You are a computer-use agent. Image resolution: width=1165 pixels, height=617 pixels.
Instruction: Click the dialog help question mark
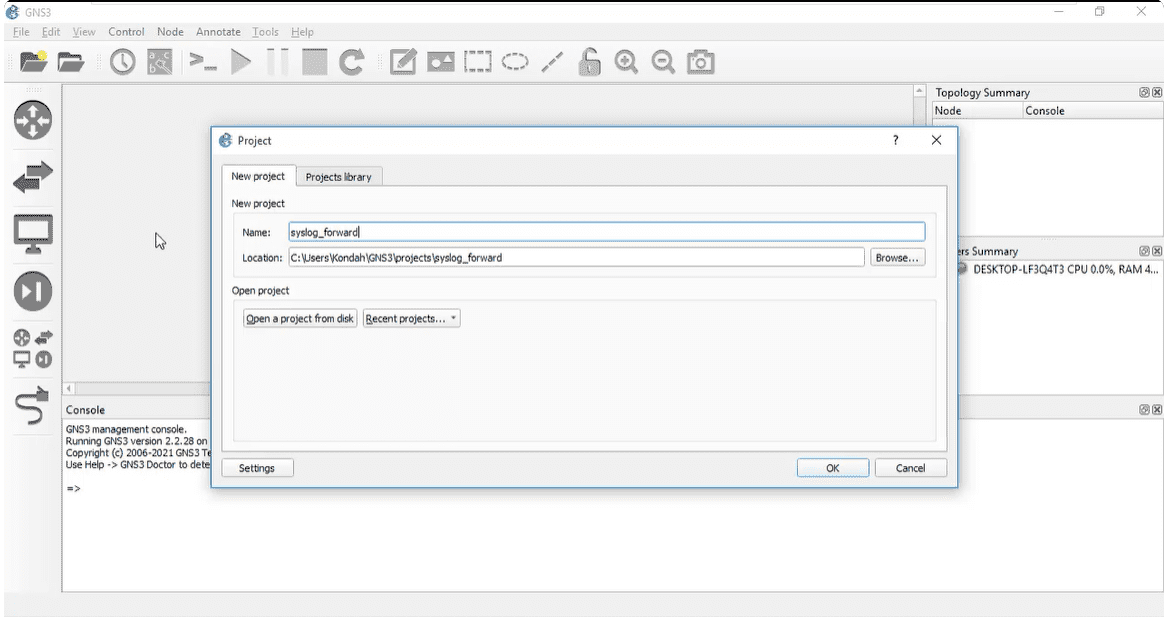[895, 140]
